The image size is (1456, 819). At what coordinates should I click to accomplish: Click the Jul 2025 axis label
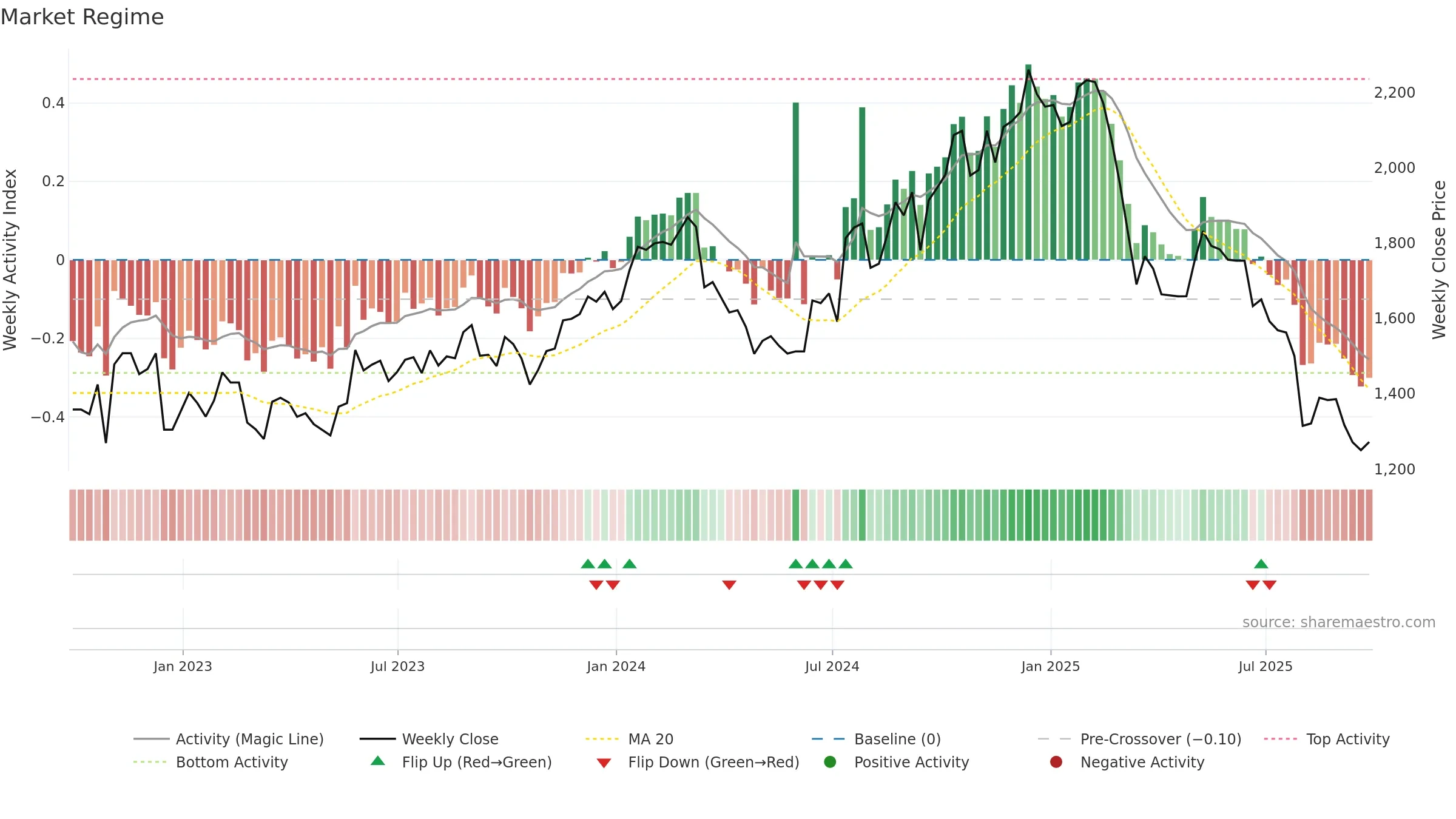[1265, 666]
